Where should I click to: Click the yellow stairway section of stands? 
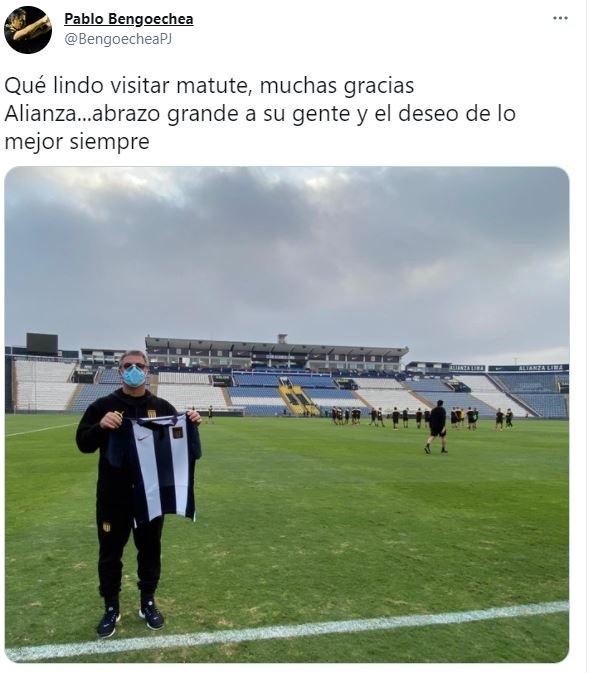click(298, 400)
